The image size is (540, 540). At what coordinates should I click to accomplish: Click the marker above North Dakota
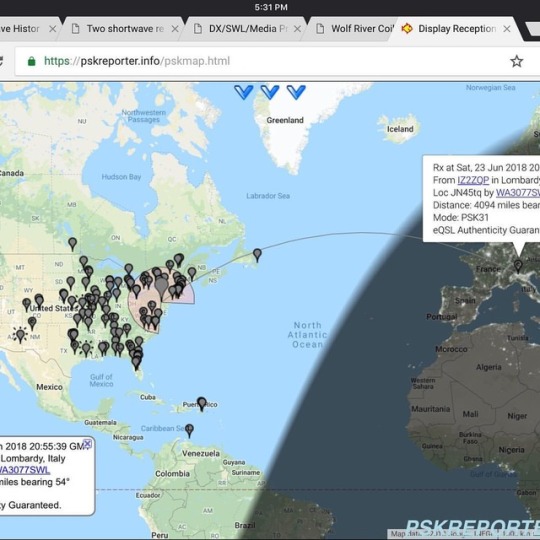pos(72,244)
